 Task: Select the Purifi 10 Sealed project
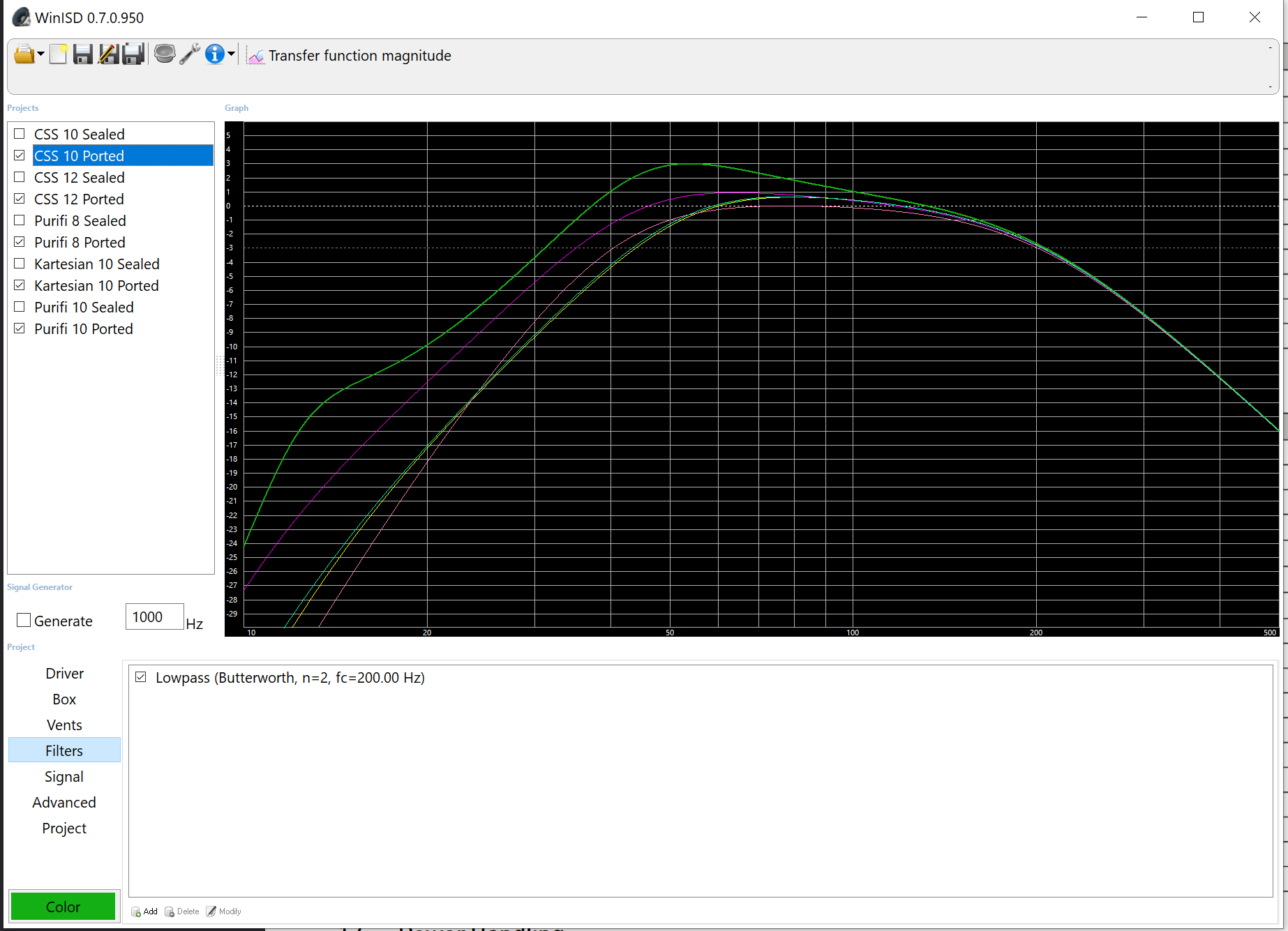point(84,307)
